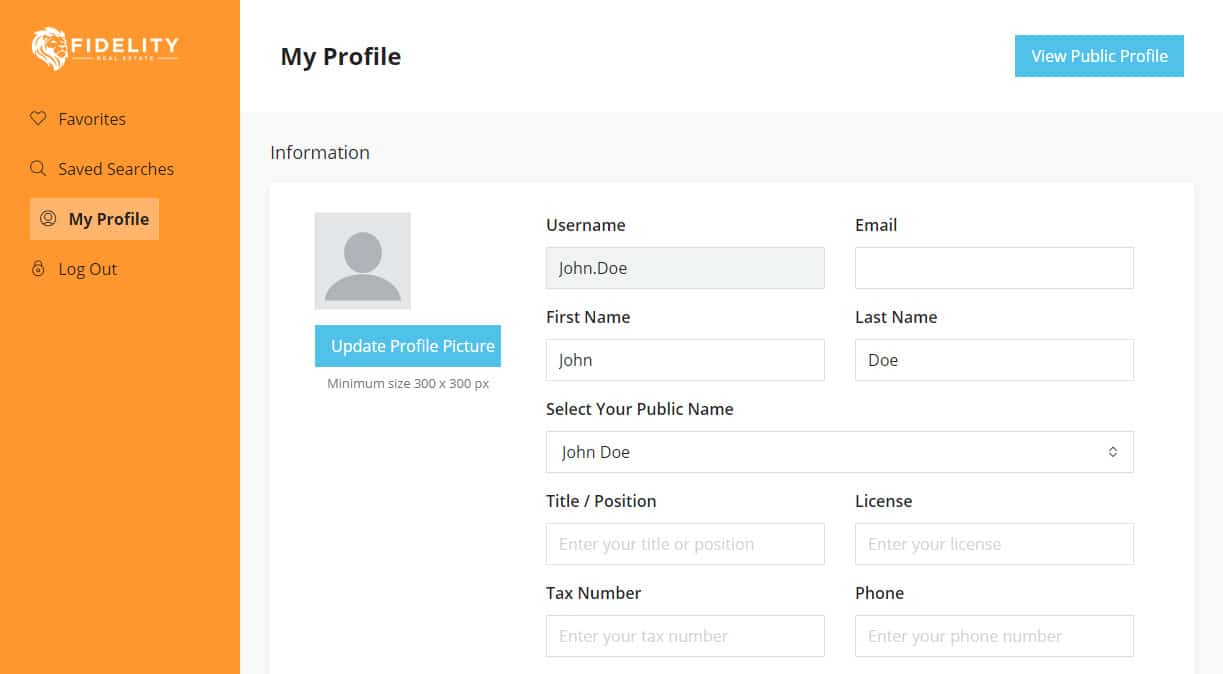Click the magnifier icon beside Saved Searches
Image resolution: width=1223 pixels, height=674 pixels.
coord(38,168)
